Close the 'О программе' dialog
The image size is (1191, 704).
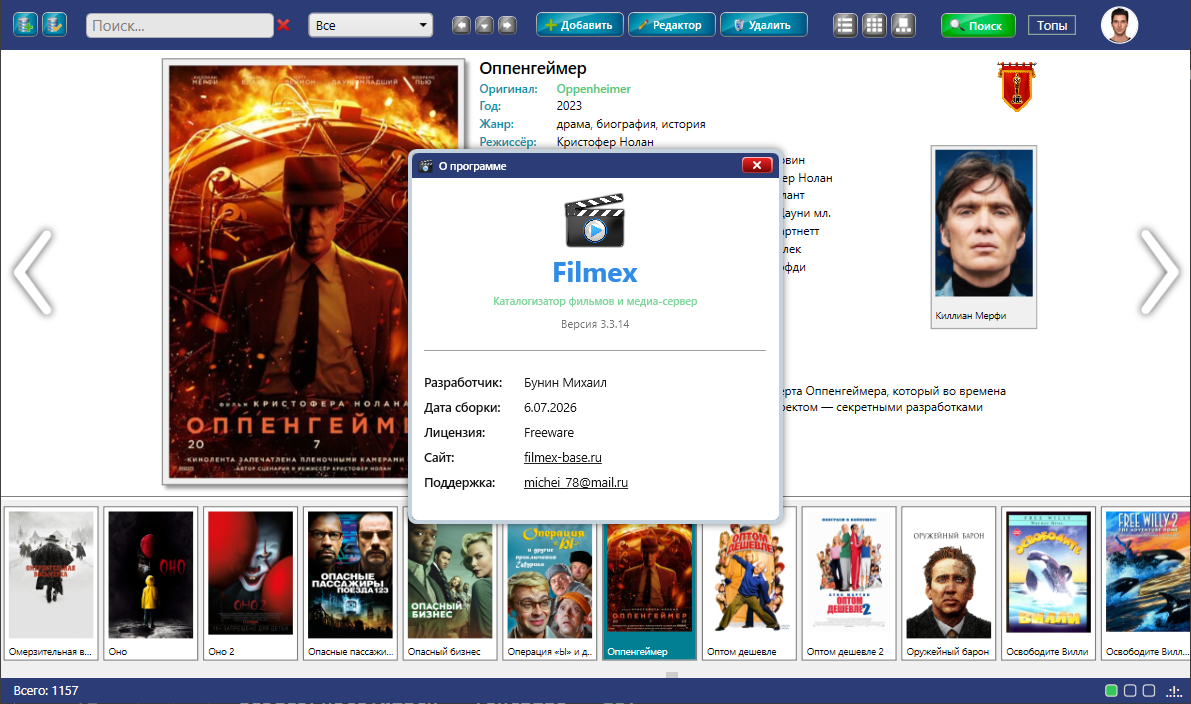(757, 165)
